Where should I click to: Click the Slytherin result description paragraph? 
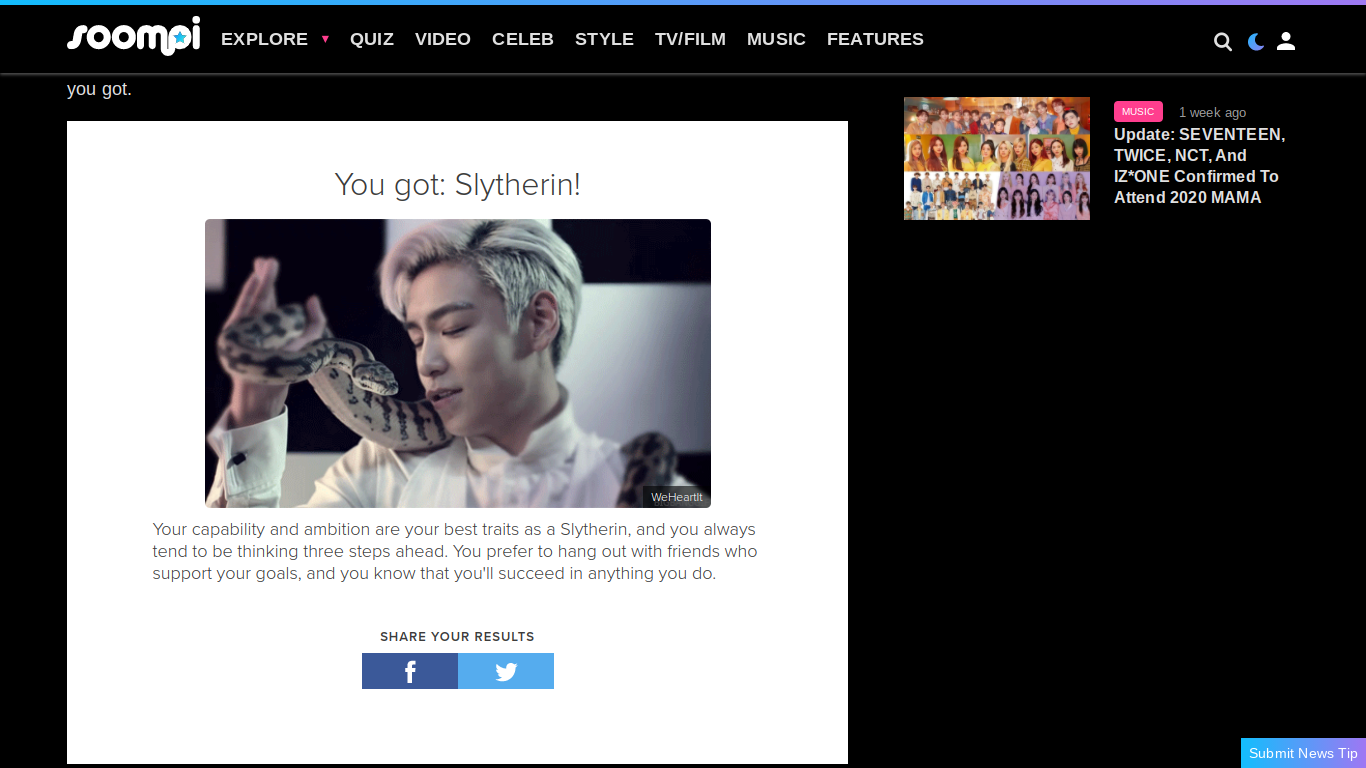point(455,551)
